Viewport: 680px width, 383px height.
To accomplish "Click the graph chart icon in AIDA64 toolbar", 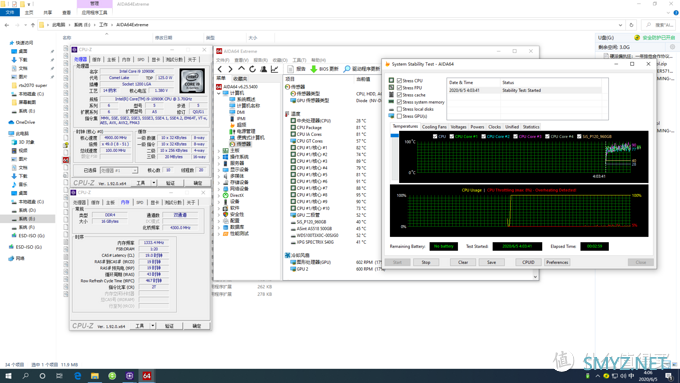I will tap(274, 69).
